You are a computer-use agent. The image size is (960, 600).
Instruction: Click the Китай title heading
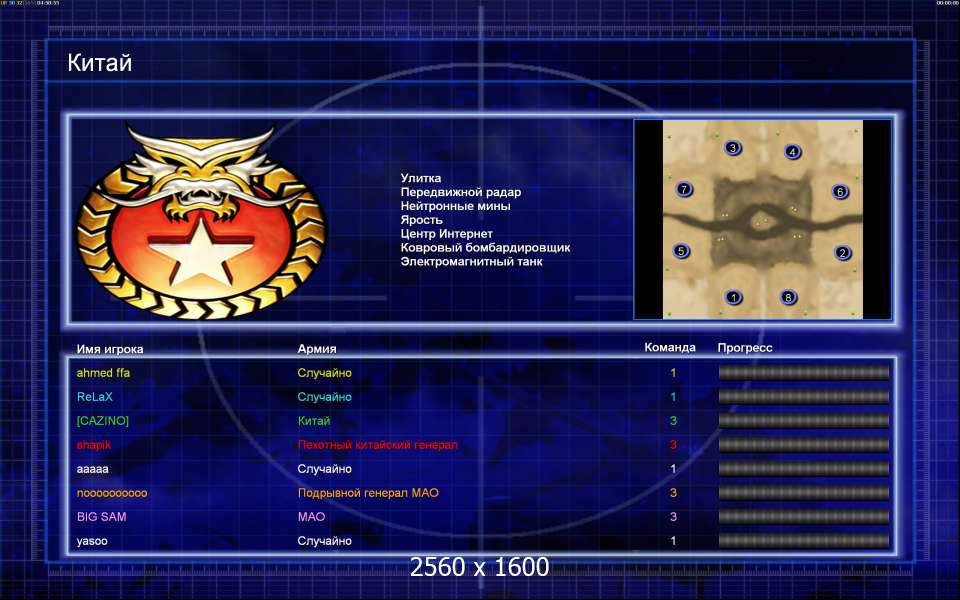(x=100, y=63)
